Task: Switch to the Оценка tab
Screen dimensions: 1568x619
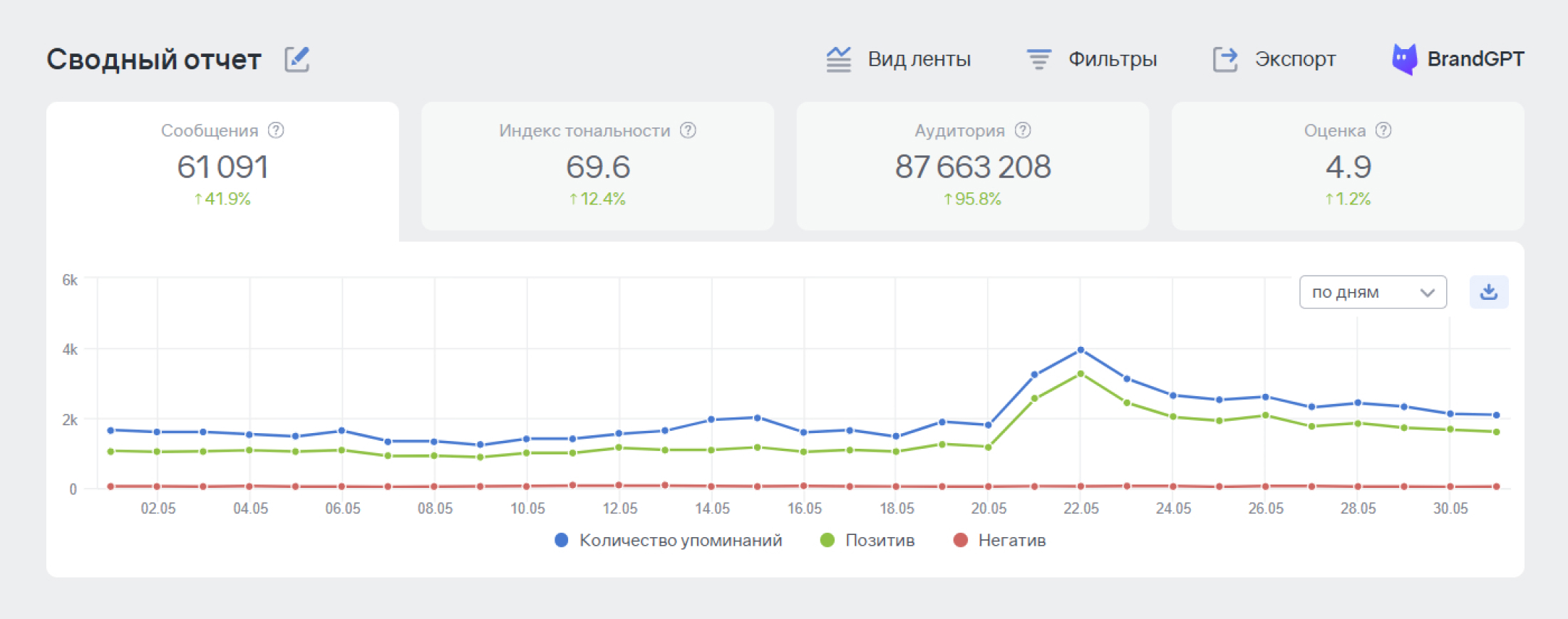Action: click(1348, 166)
